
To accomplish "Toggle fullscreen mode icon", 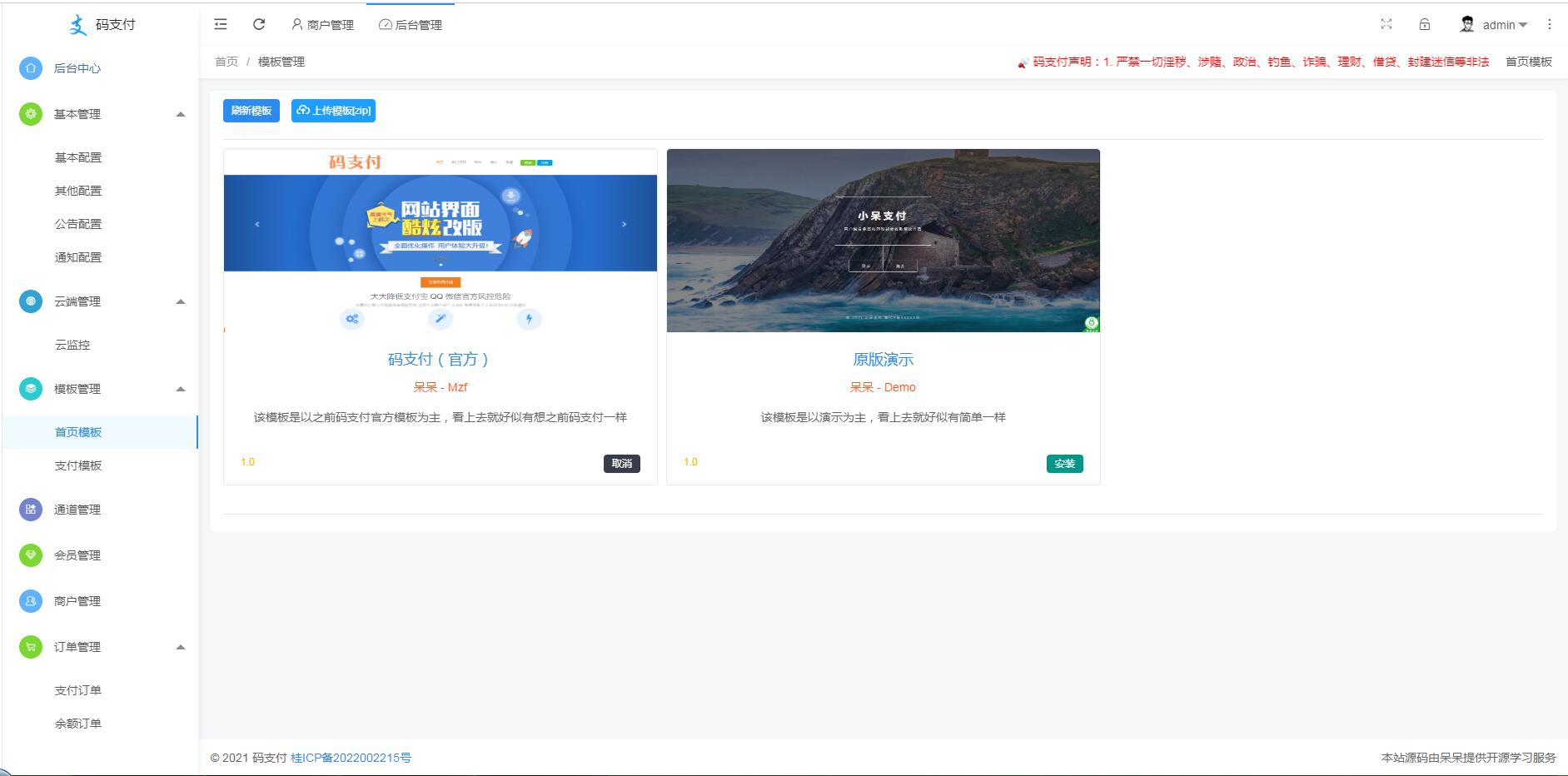I will coord(1386,25).
